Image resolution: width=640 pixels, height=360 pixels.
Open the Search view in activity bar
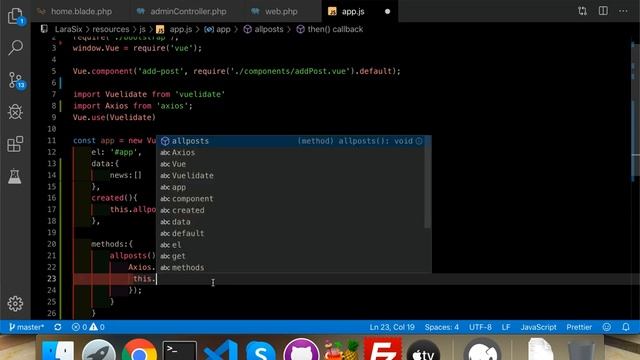16,47
